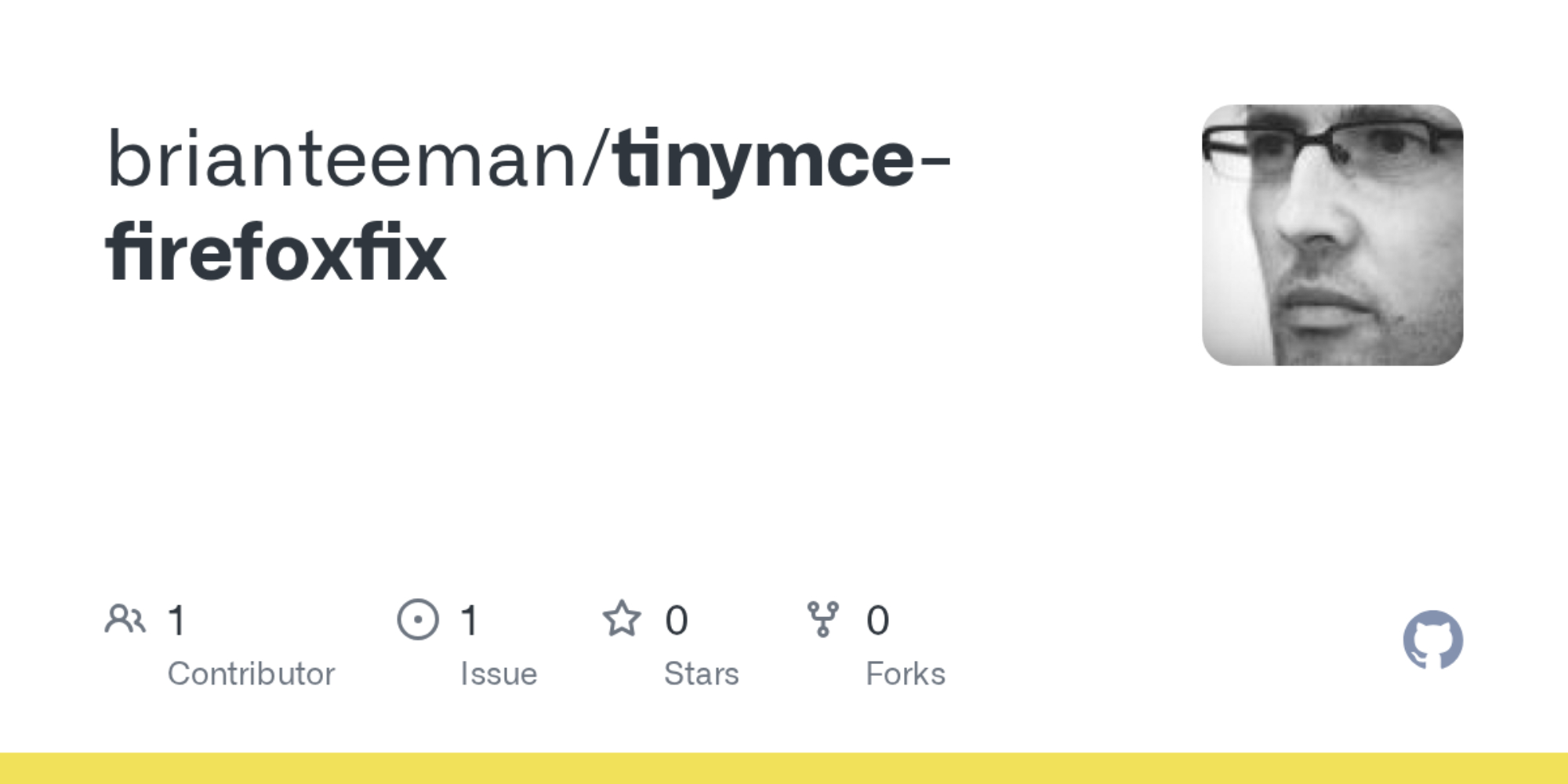
Task: Click the stars count number 0
Action: (x=677, y=621)
